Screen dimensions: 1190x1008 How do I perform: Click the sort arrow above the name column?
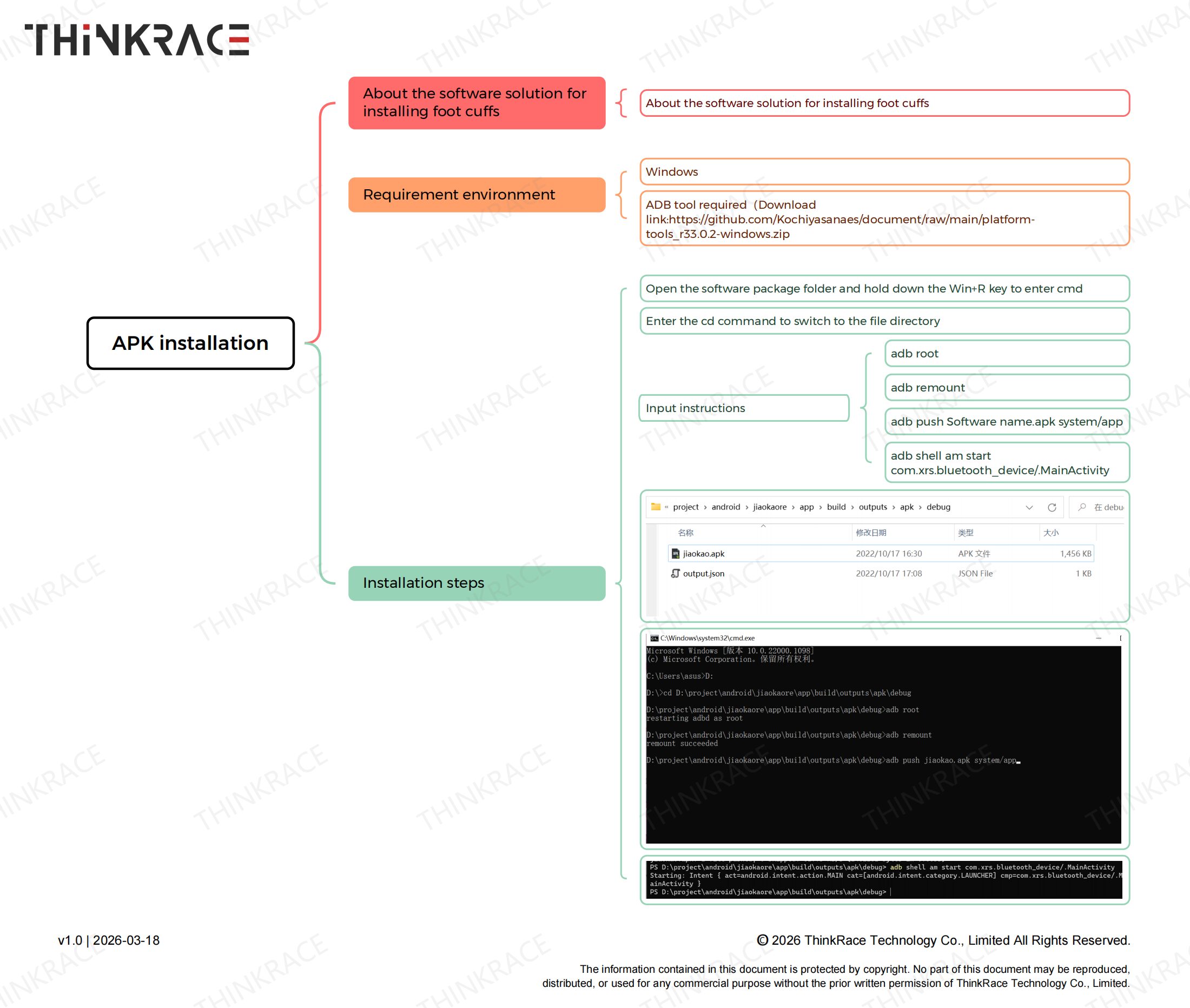(x=763, y=526)
